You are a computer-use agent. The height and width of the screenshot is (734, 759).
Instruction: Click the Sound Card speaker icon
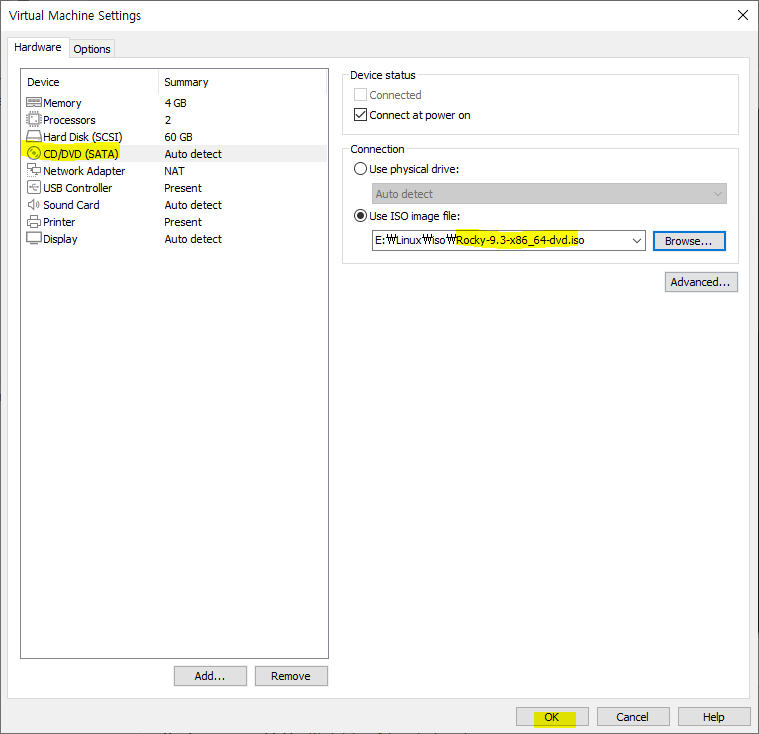tap(34, 204)
